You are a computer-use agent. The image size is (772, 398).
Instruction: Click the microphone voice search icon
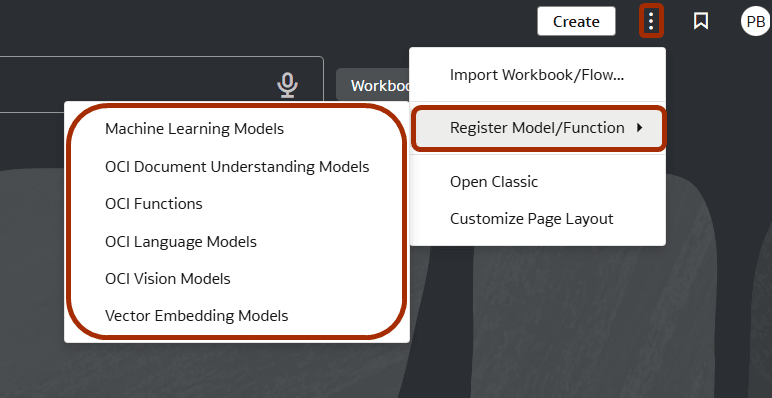click(x=288, y=85)
